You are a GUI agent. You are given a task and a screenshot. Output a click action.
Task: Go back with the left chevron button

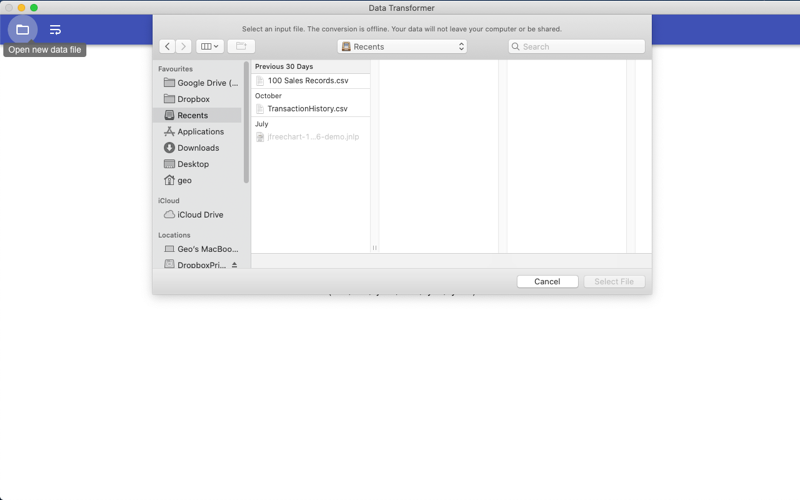tap(167, 46)
